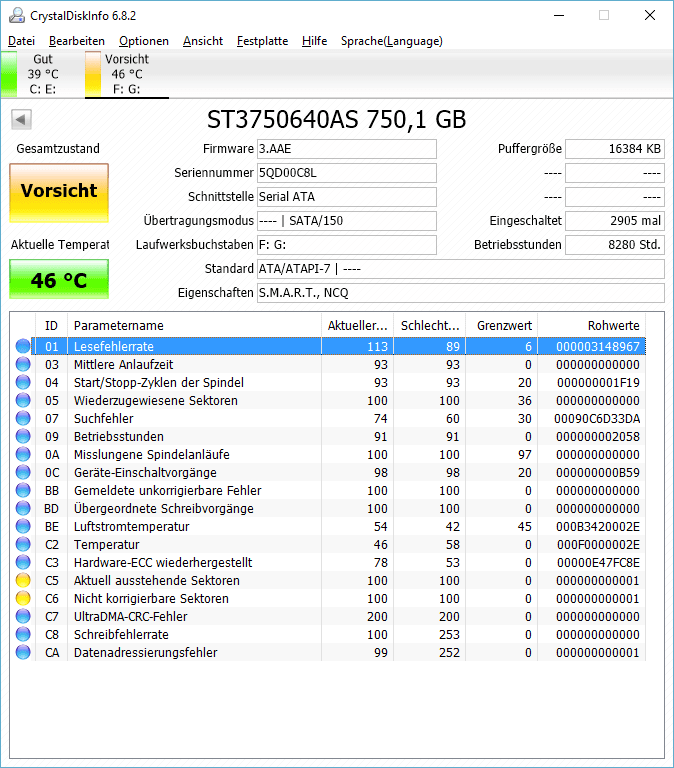Click the Firmware field showing 3.AAE
This screenshot has width=674, height=768.
[x=347, y=149]
